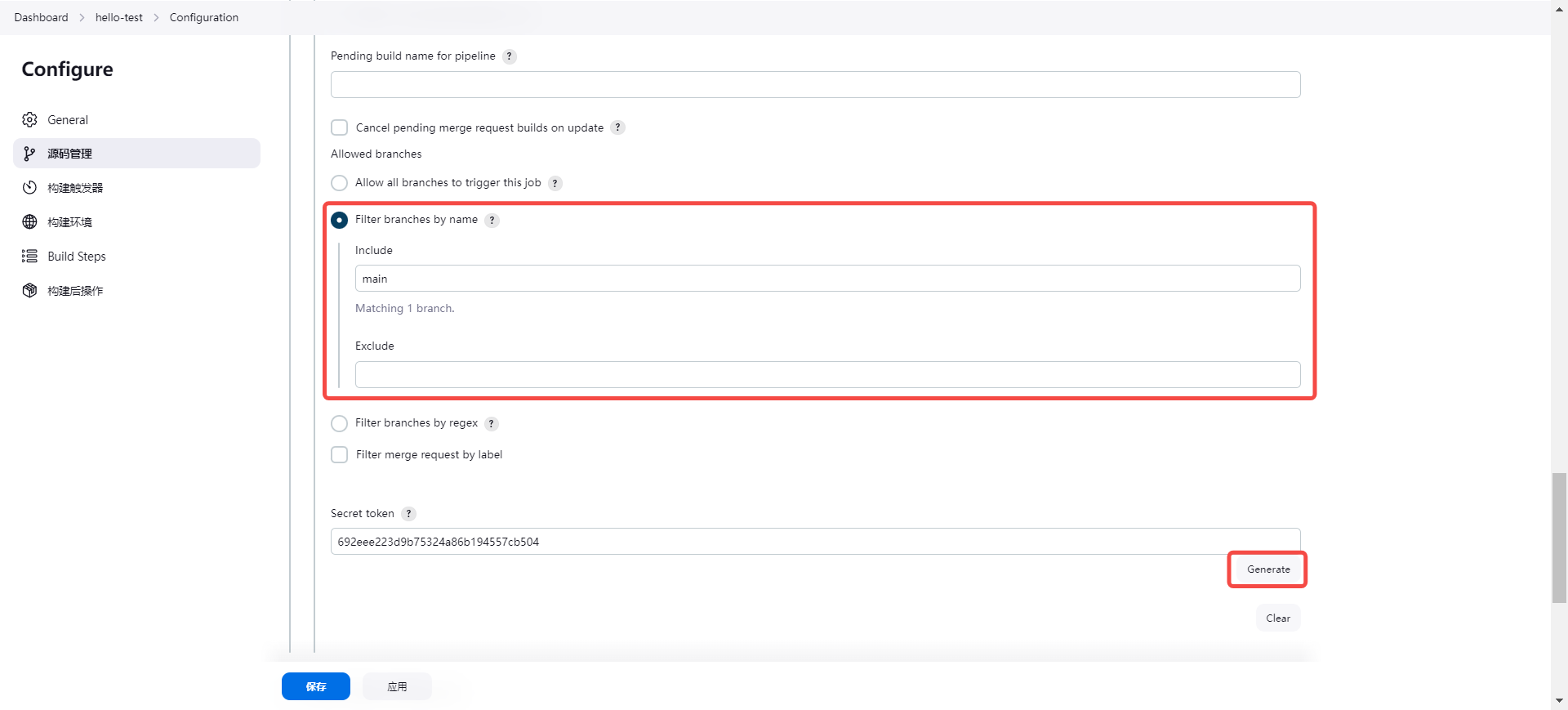The height and width of the screenshot is (710, 1568).
Task: Open help for Secret token
Action: pos(409,514)
